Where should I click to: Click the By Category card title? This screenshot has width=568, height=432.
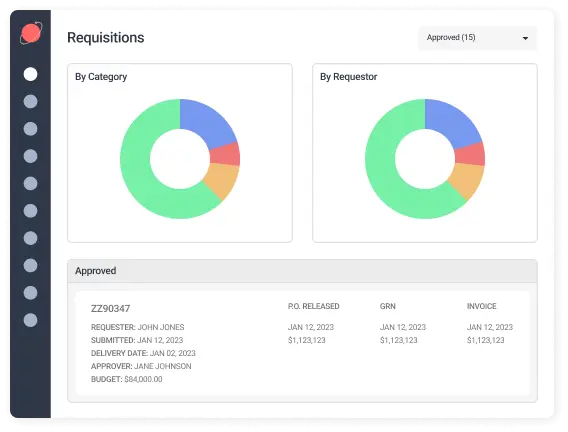pyautogui.click(x=101, y=77)
